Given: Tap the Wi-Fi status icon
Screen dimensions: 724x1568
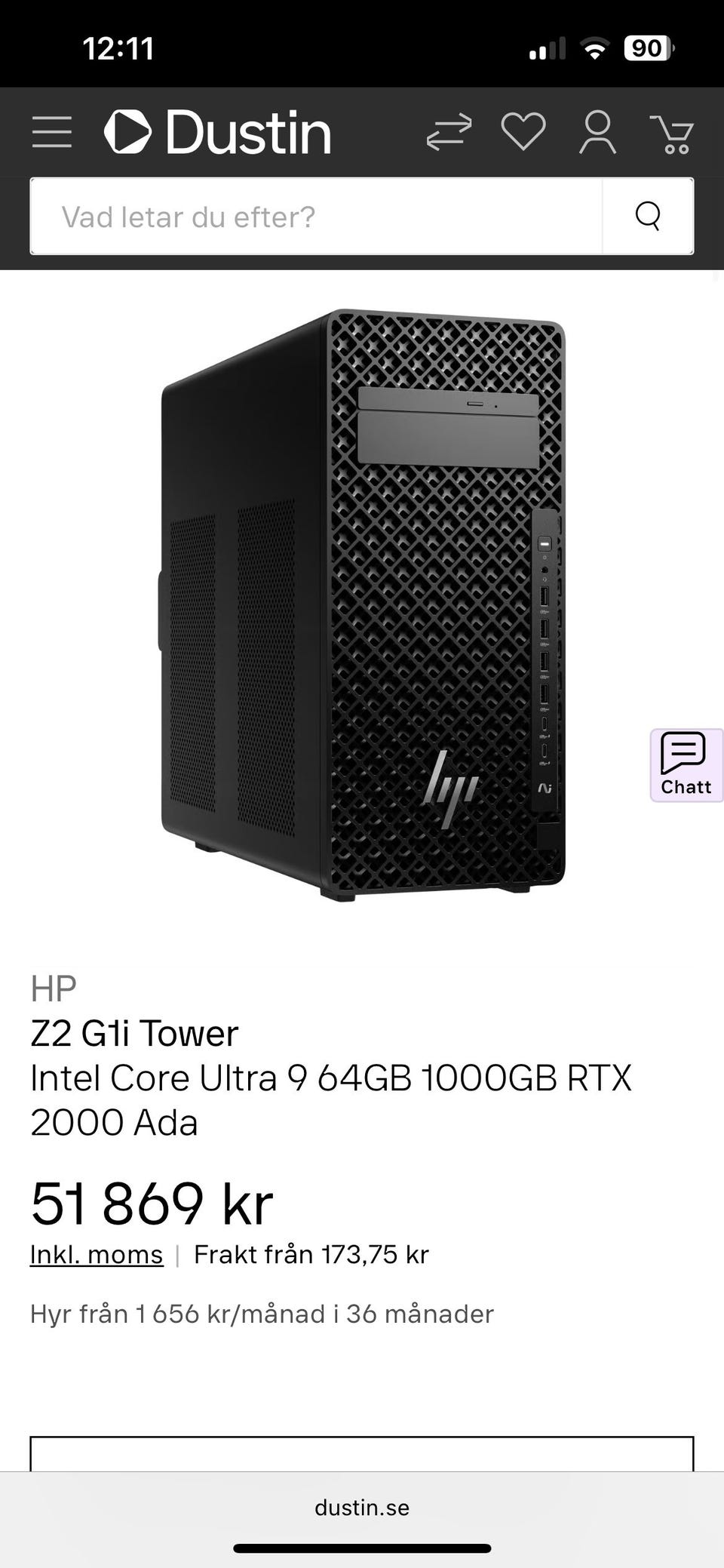Looking at the screenshot, I should 595,50.
